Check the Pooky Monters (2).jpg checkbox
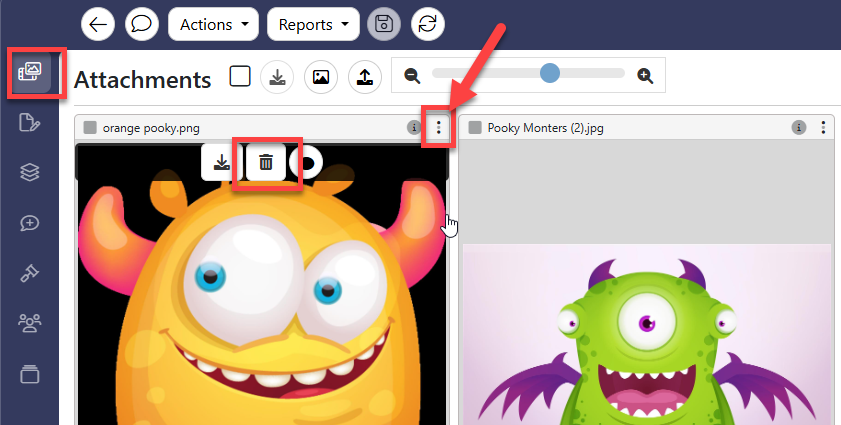This screenshot has height=425, width=841. 475,128
